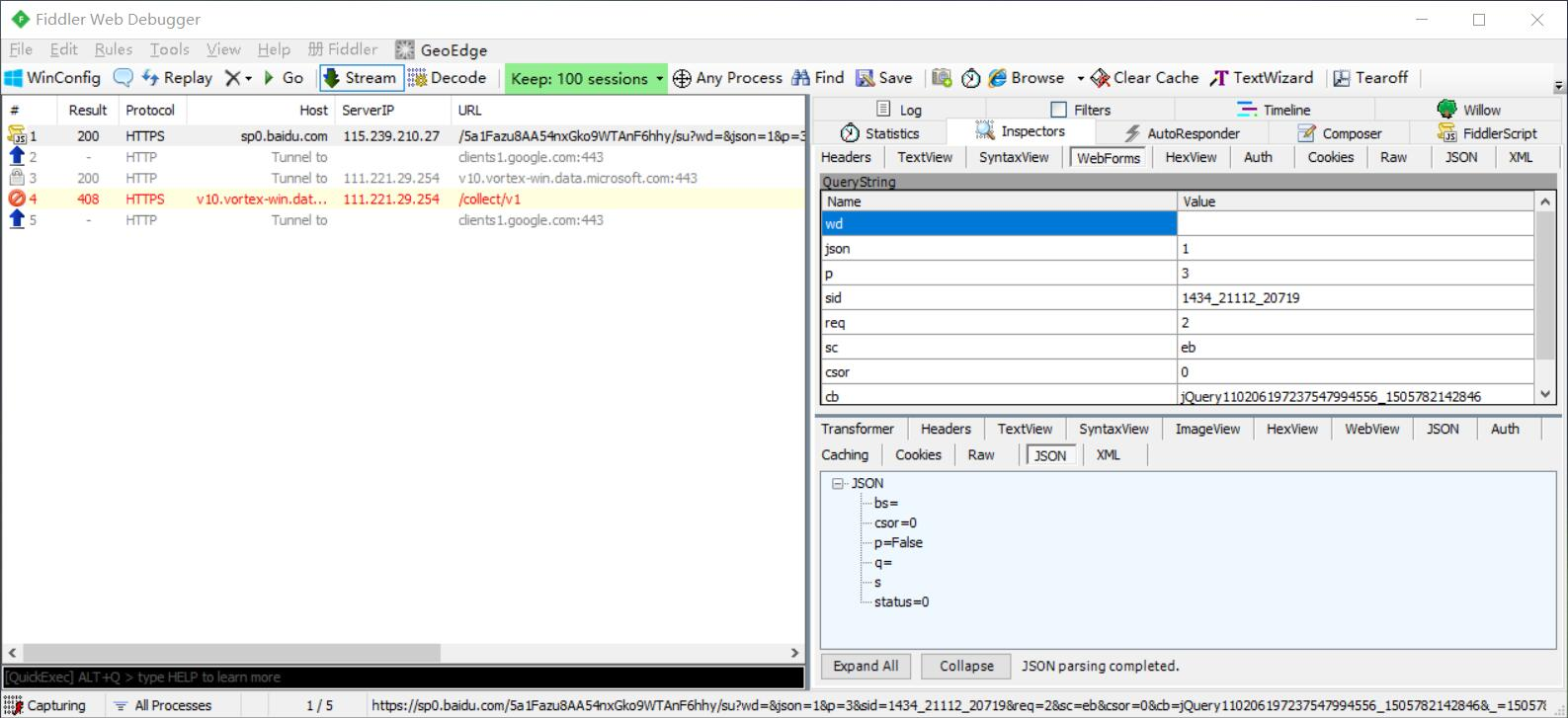Click the status=0 JSON node
Viewport: 1568px width, 718px height.
(901, 601)
